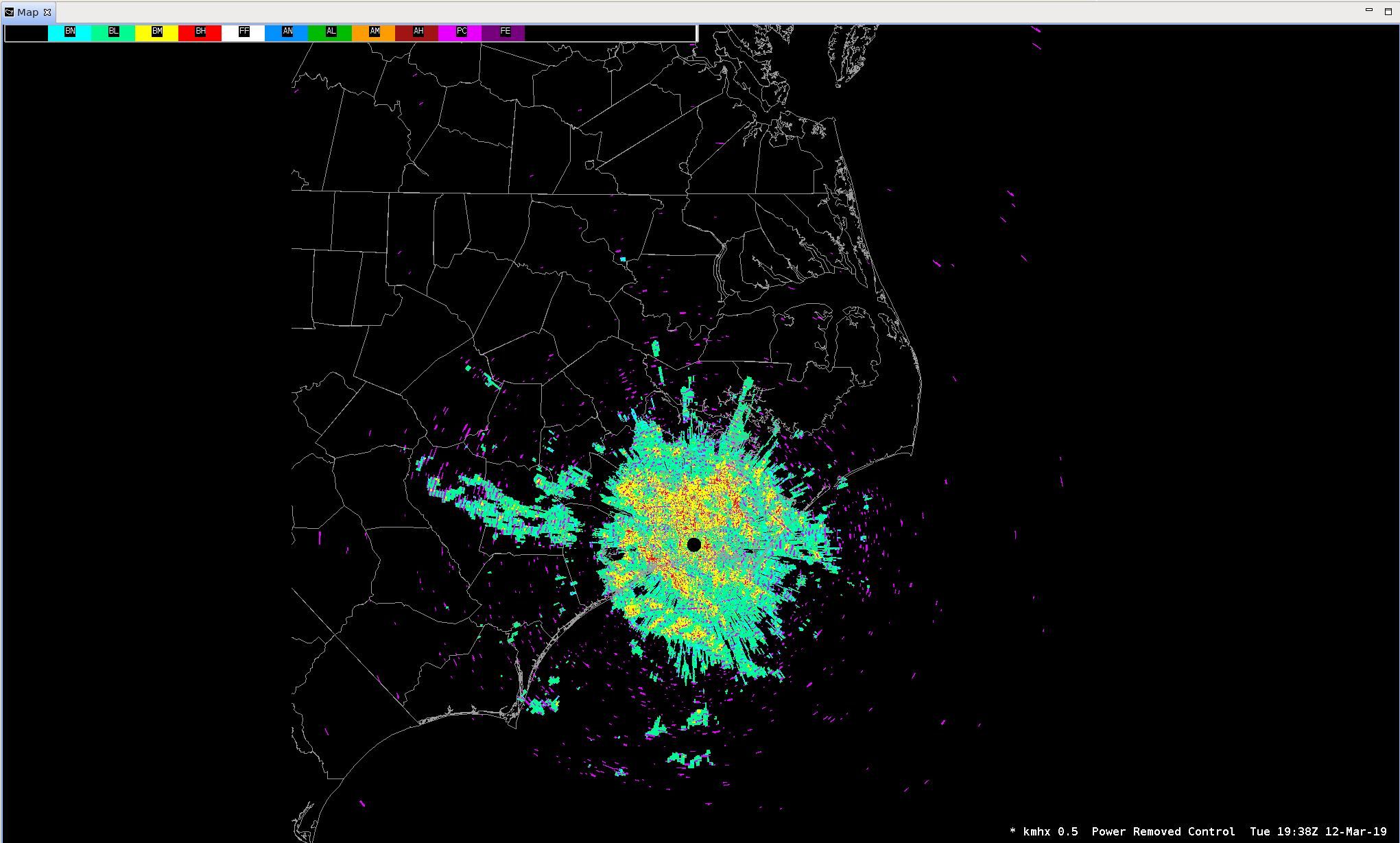Maximize the Map view pane
The width and height of the screenshot is (1400, 843).
[1388, 11]
